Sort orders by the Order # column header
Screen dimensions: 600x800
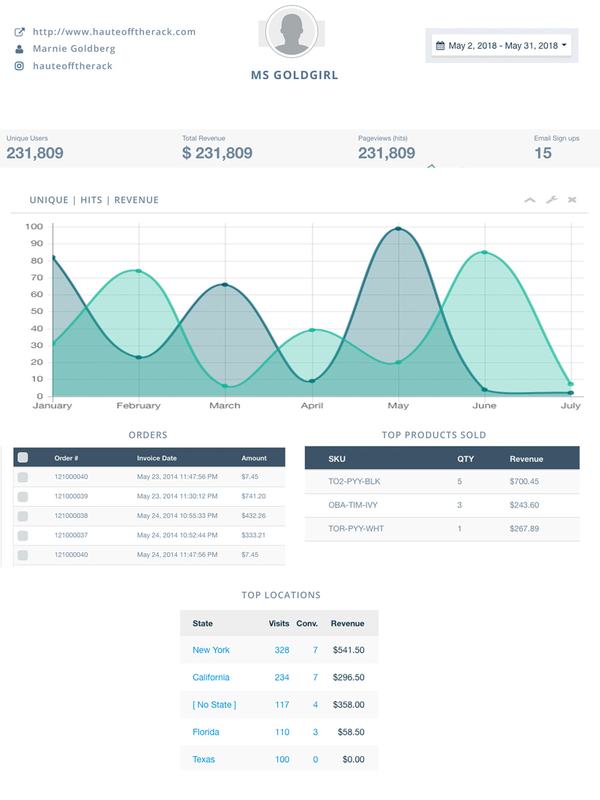coord(66,458)
